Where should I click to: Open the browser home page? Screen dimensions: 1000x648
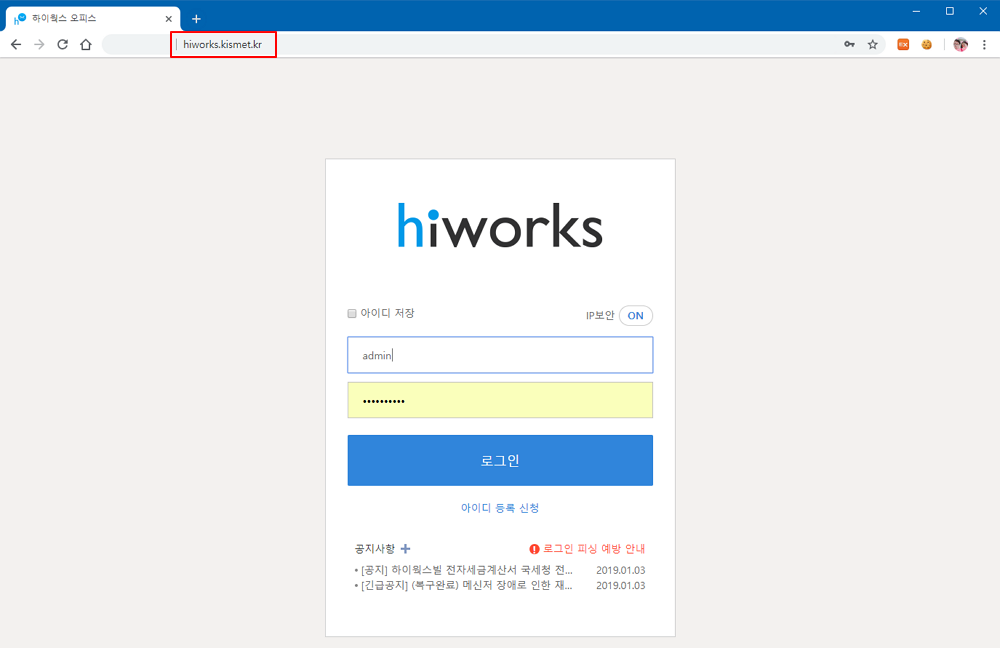[x=86, y=45]
